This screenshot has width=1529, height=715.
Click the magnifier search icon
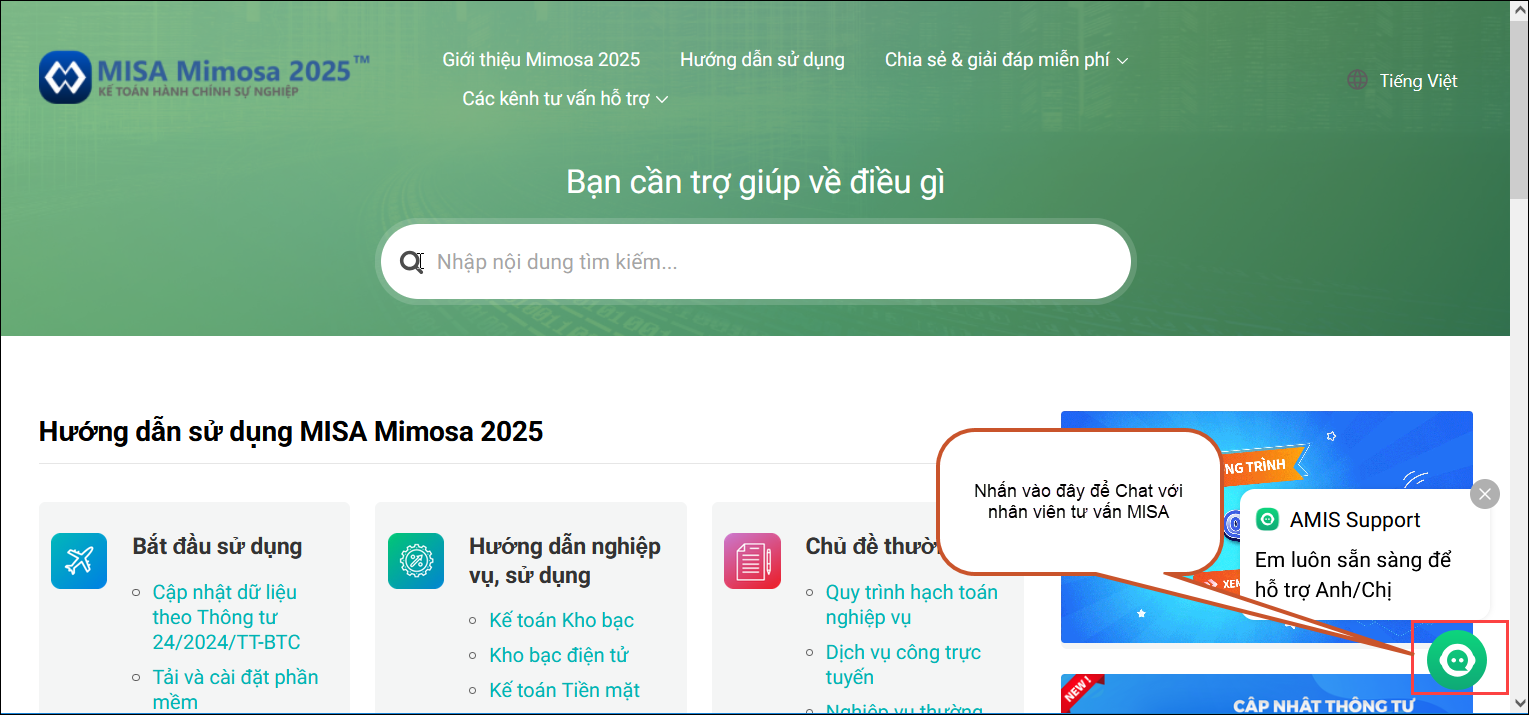pos(411,262)
